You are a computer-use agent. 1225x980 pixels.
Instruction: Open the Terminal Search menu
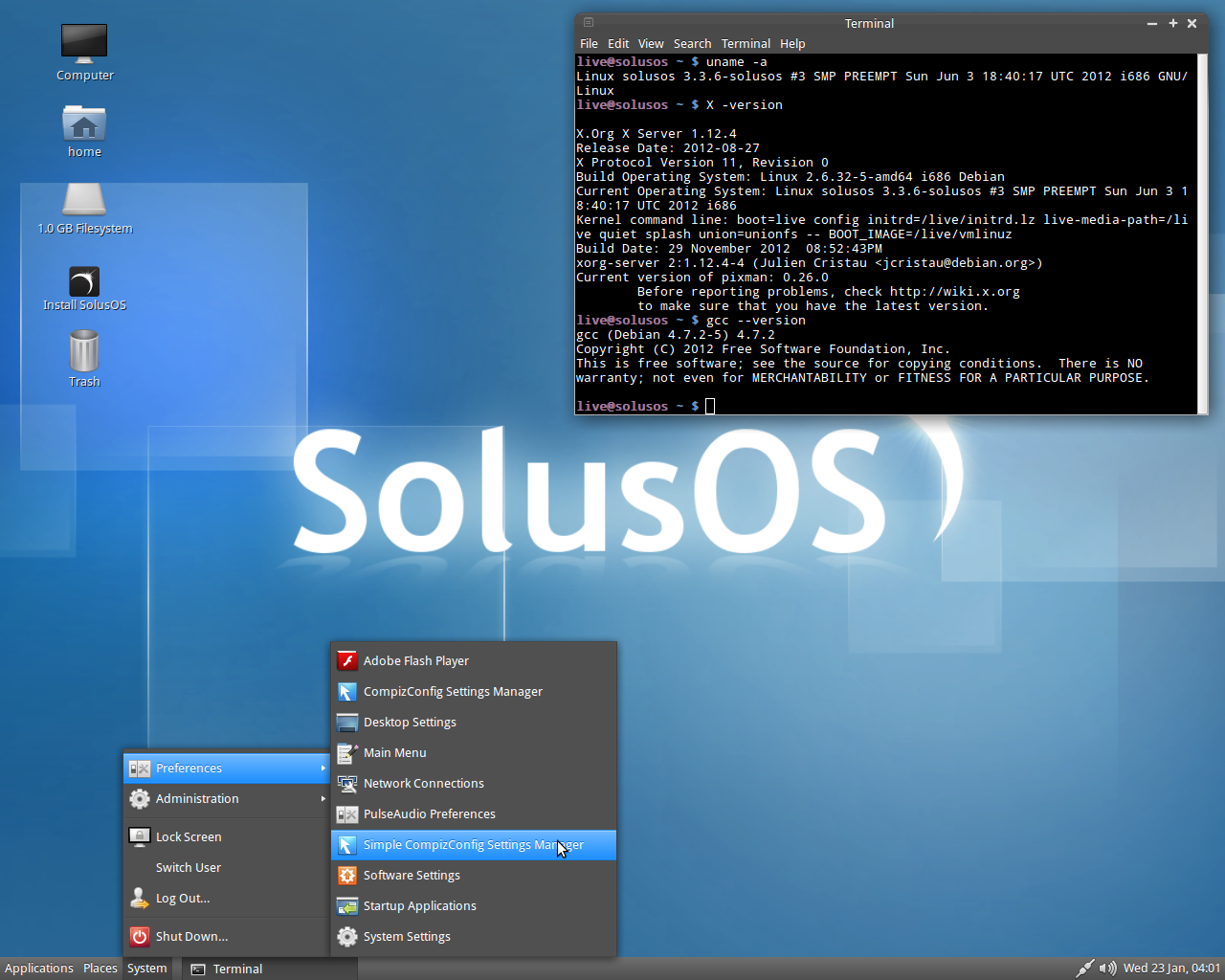(692, 43)
